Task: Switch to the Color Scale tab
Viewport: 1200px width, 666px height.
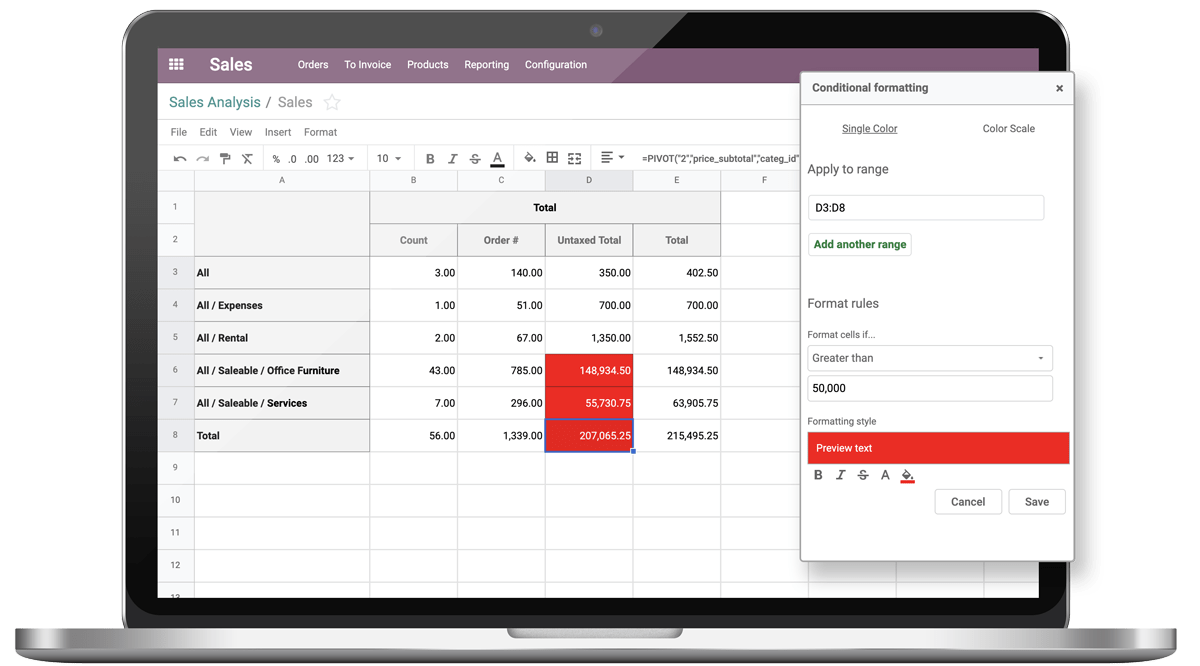Action: [x=1007, y=128]
